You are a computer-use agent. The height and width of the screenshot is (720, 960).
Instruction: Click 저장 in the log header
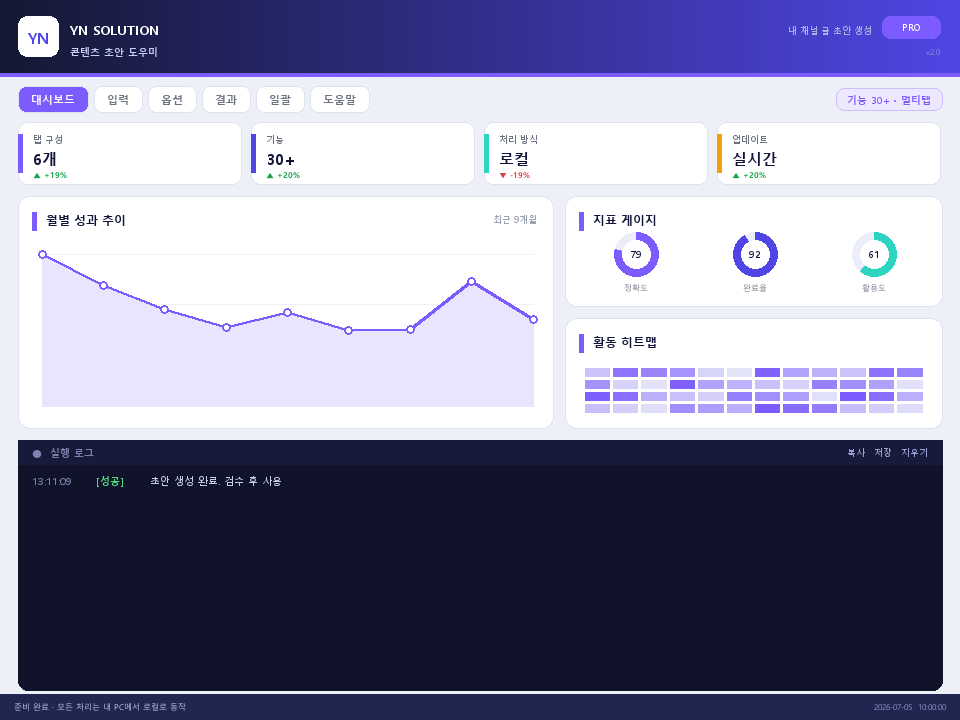pyautogui.click(x=883, y=452)
